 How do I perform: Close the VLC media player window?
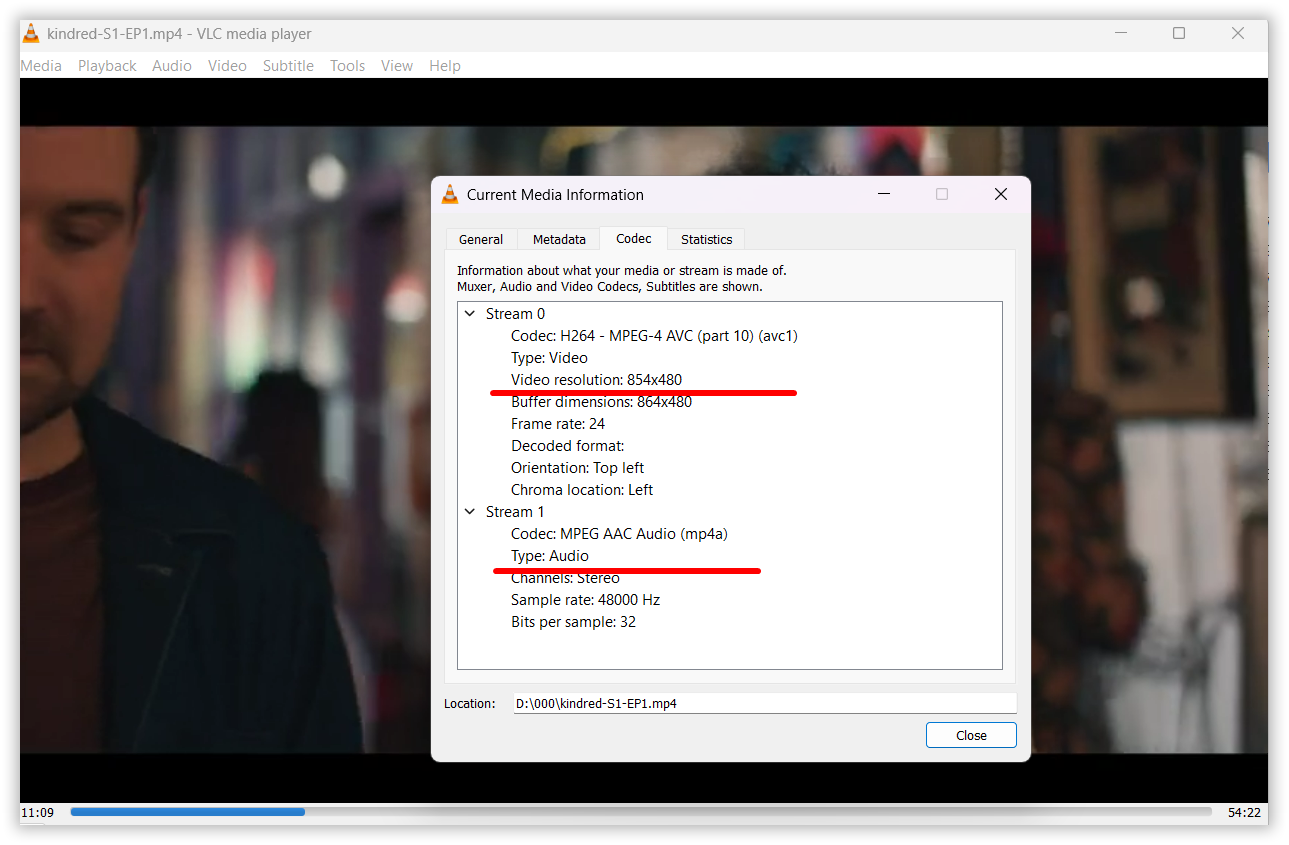click(1238, 33)
